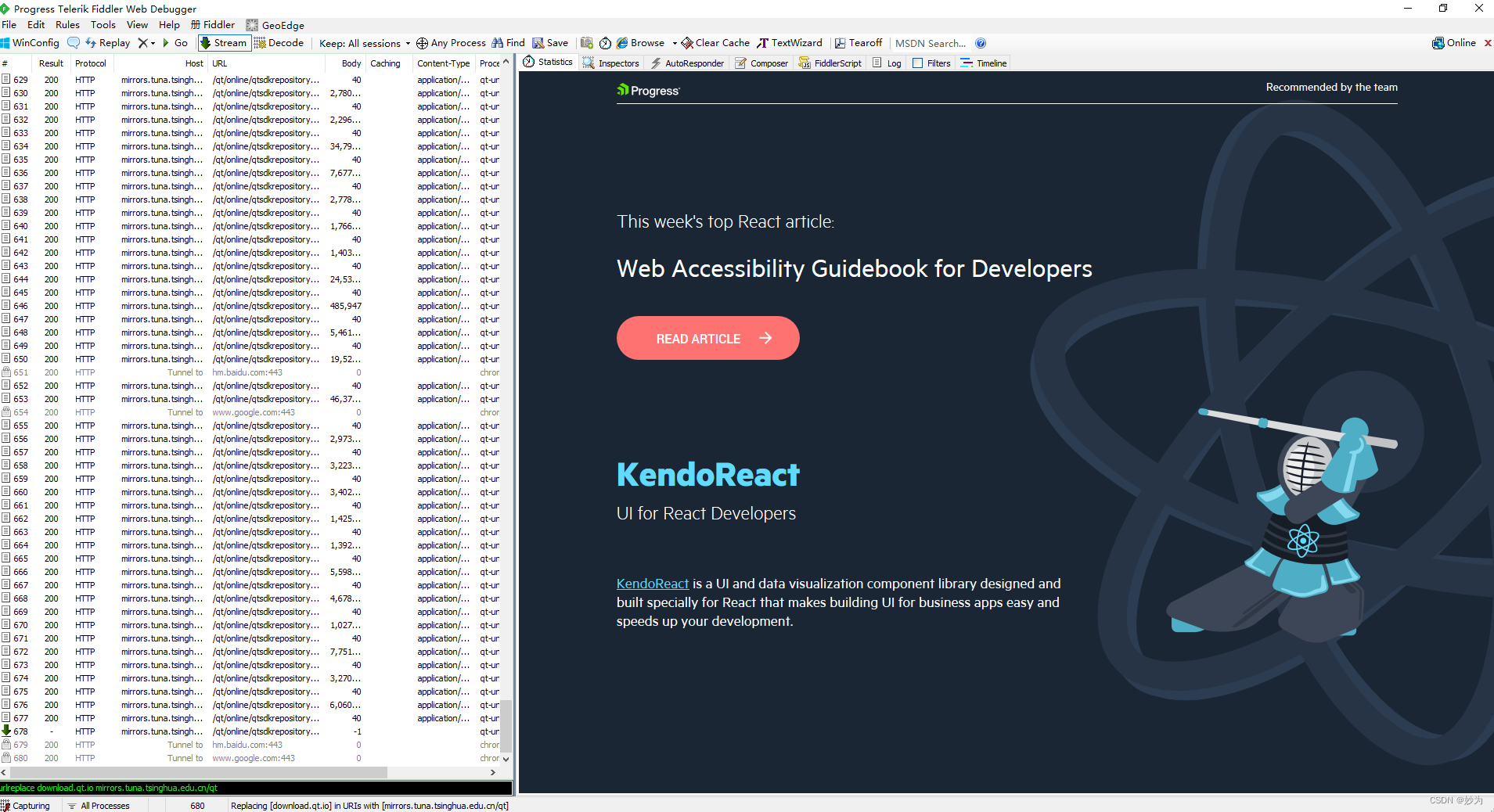Toggle Capturing in the status bar
The height and width of the screenshot is (812, 1494).
point(26,805)
